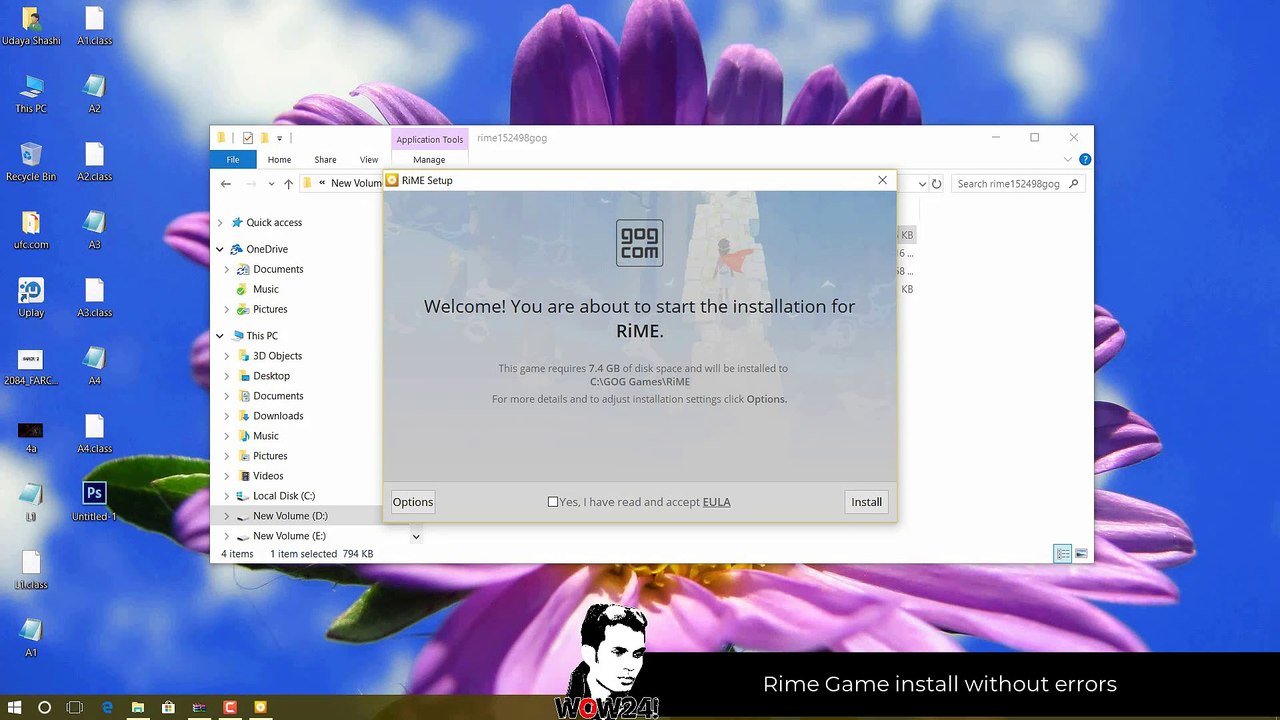Open address bar history dropdown
Screen dimensions: 1280x720
921,184
